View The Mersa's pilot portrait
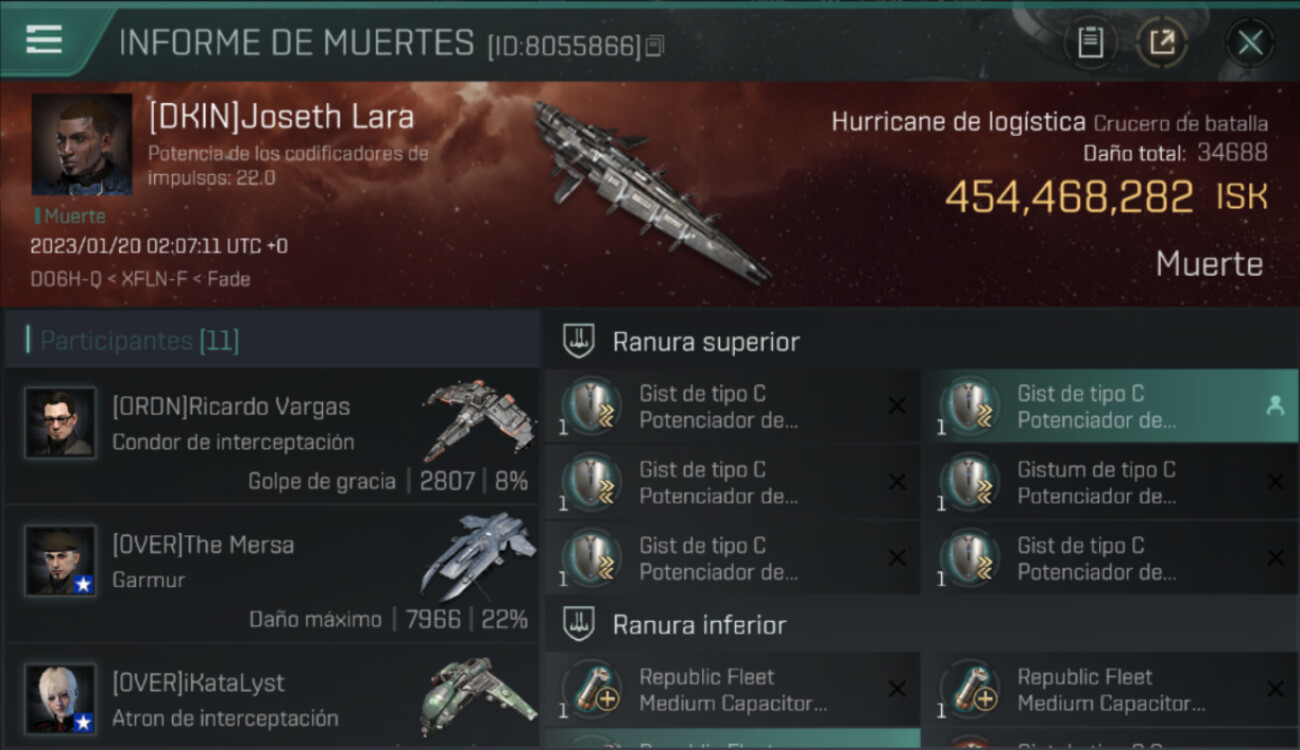The image size is (1300, 750). 60,561
